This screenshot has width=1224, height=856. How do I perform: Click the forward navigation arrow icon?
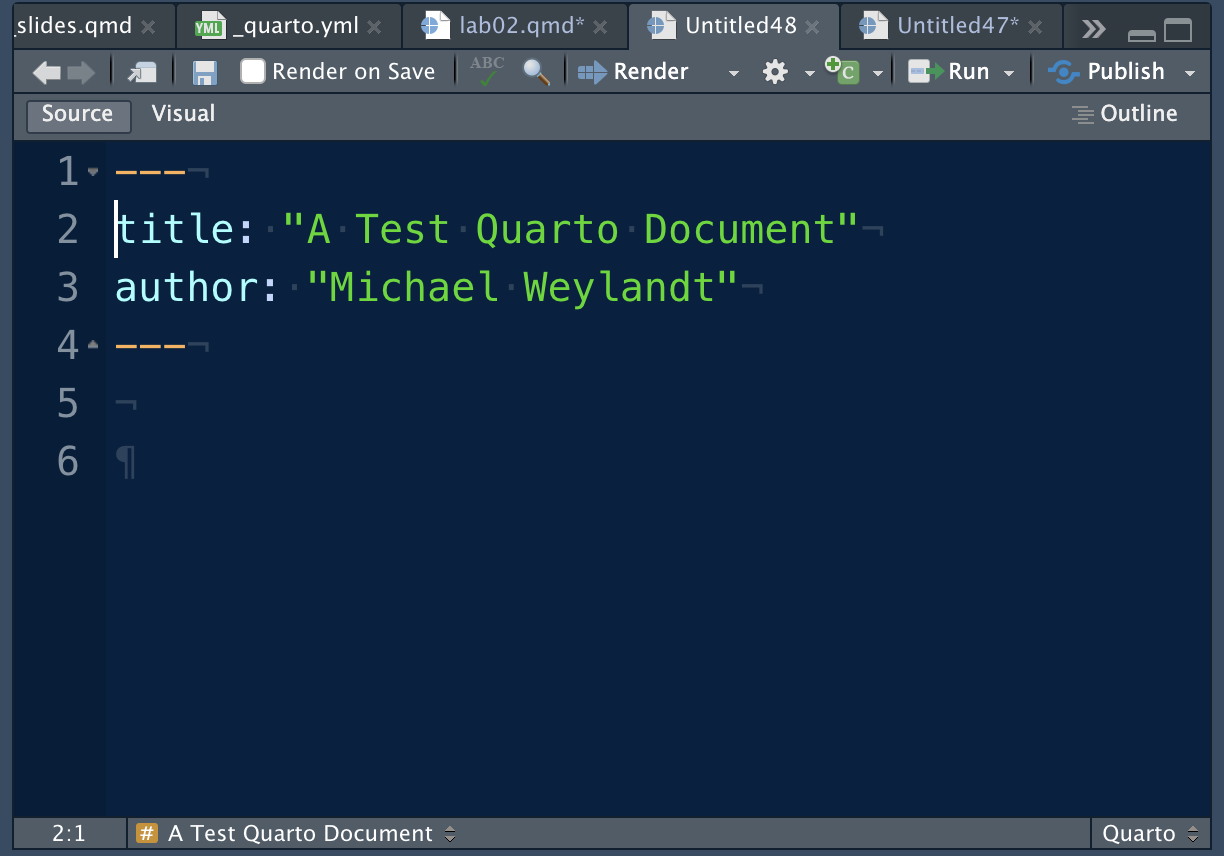(81, 72)
